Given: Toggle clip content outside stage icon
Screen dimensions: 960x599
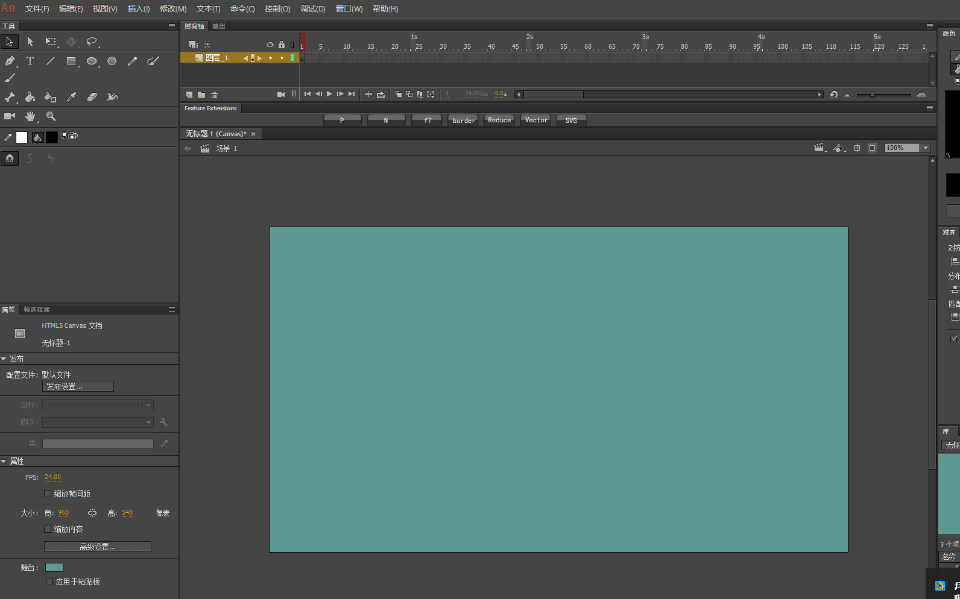Looking at the screenshot, I should pos(872,148).
